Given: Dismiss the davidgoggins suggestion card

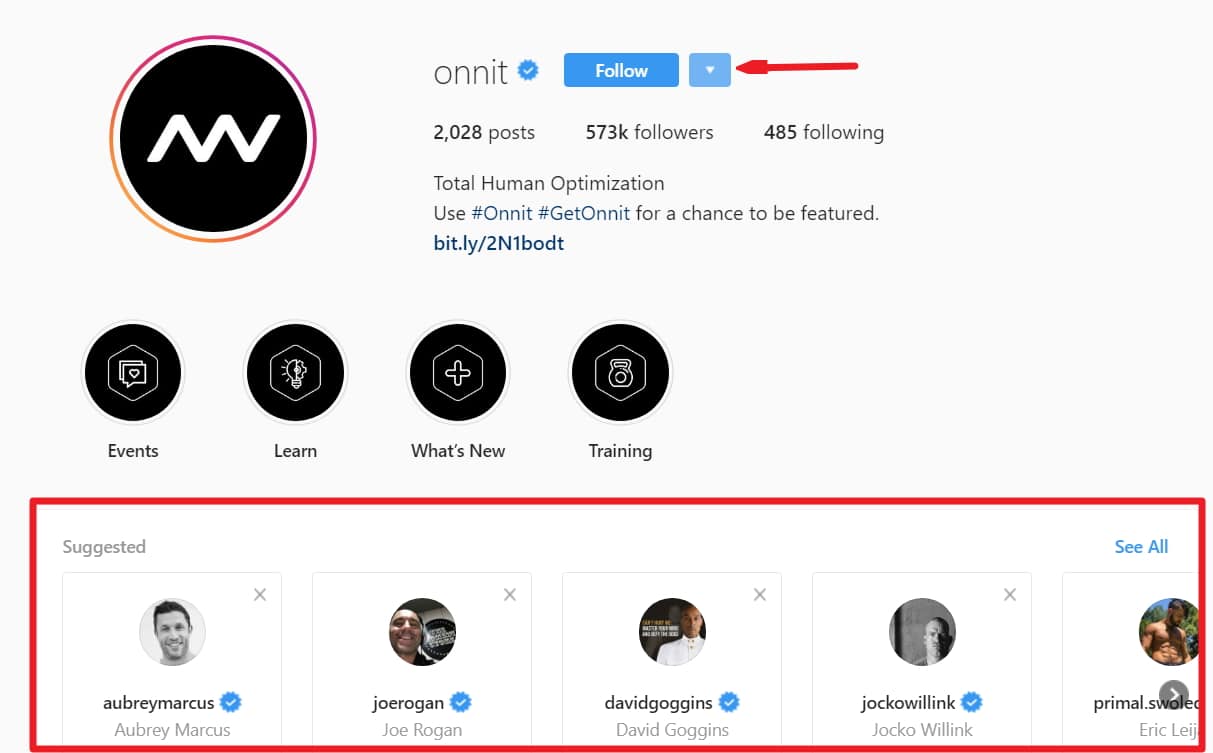Looking at the screenshot, I should [760, 595].
